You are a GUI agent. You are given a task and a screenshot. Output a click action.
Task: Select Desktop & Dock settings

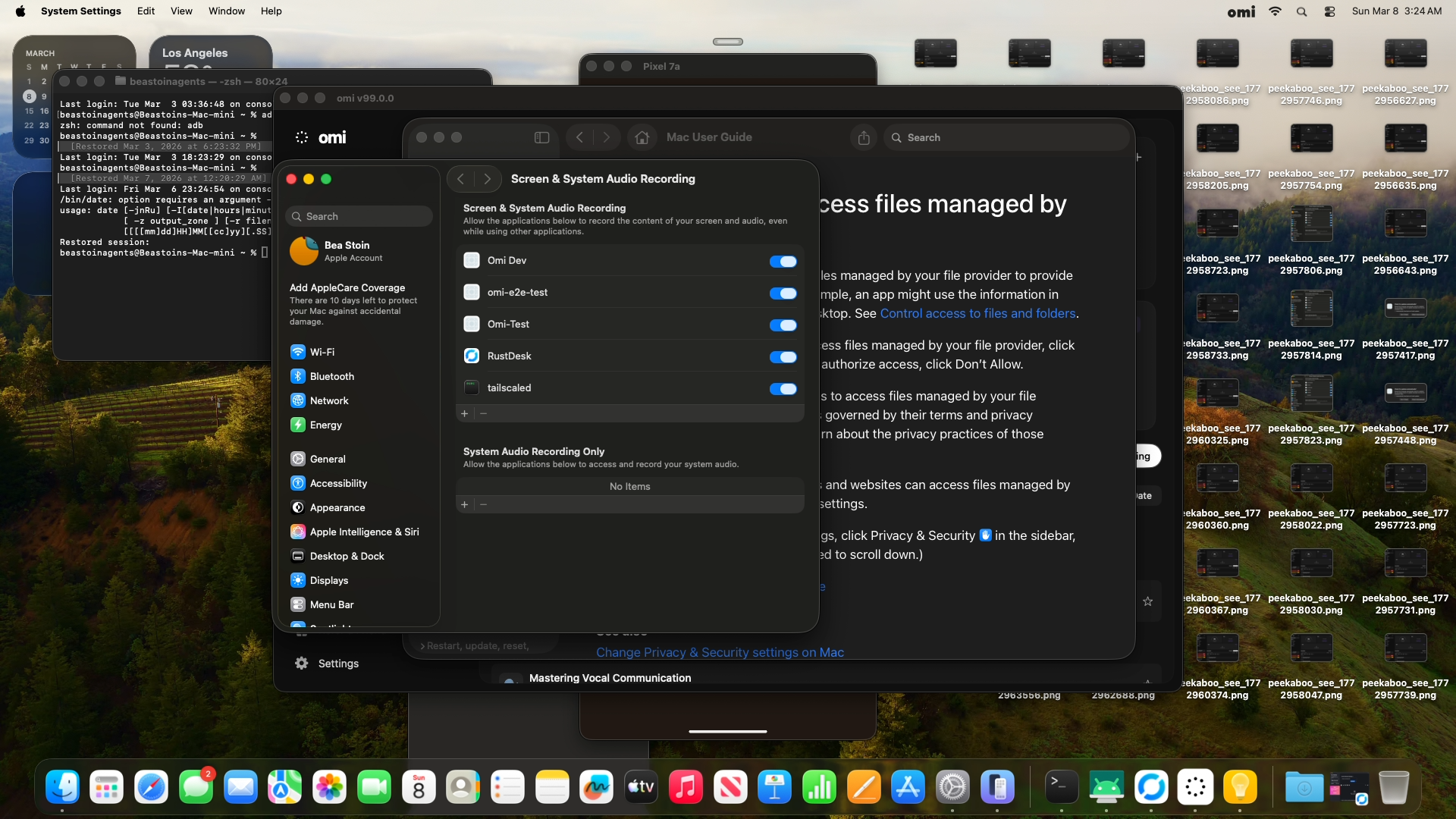tap(346, 556)
